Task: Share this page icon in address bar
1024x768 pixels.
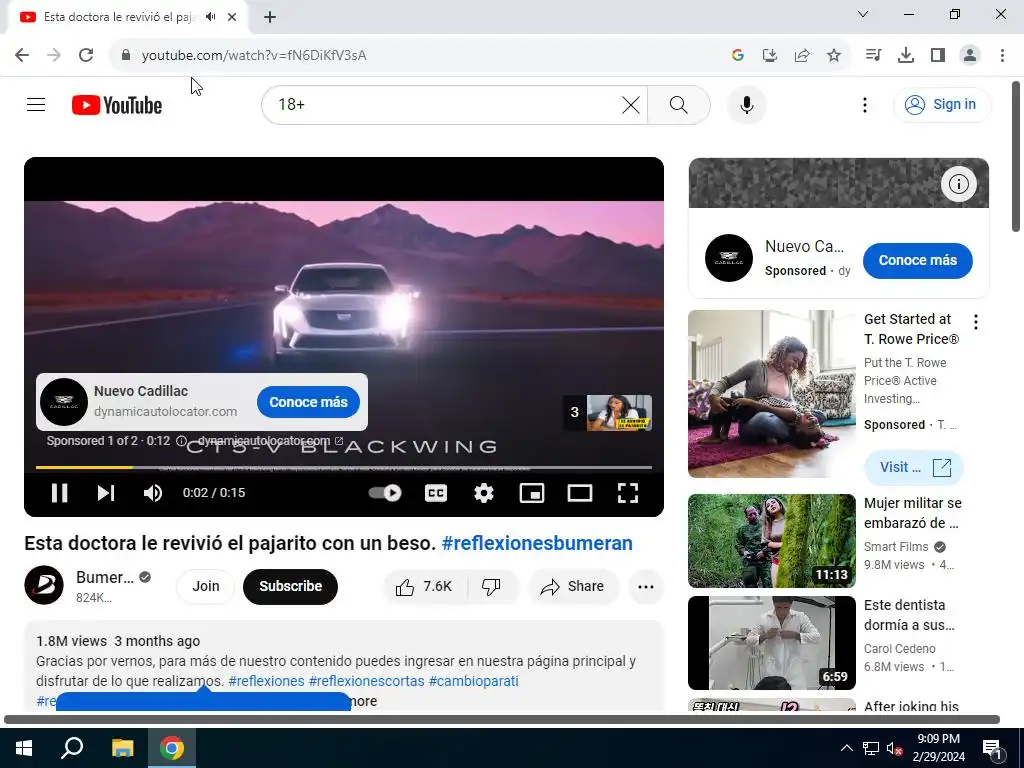Action: (801, 55)
